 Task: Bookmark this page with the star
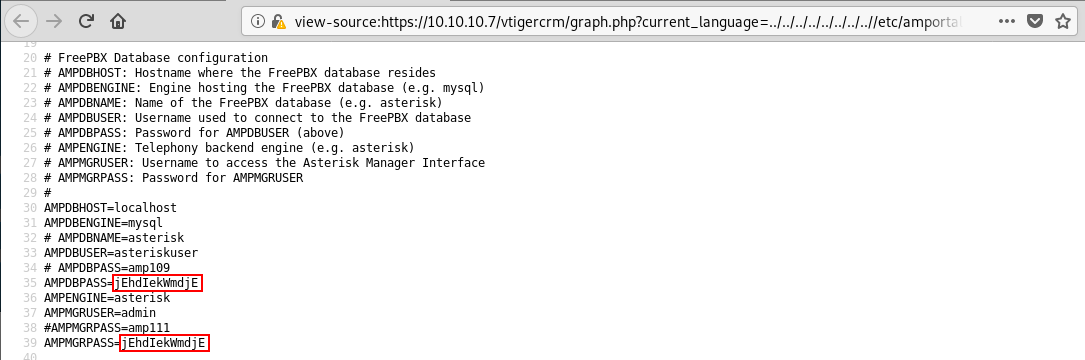click(1064, 21)
